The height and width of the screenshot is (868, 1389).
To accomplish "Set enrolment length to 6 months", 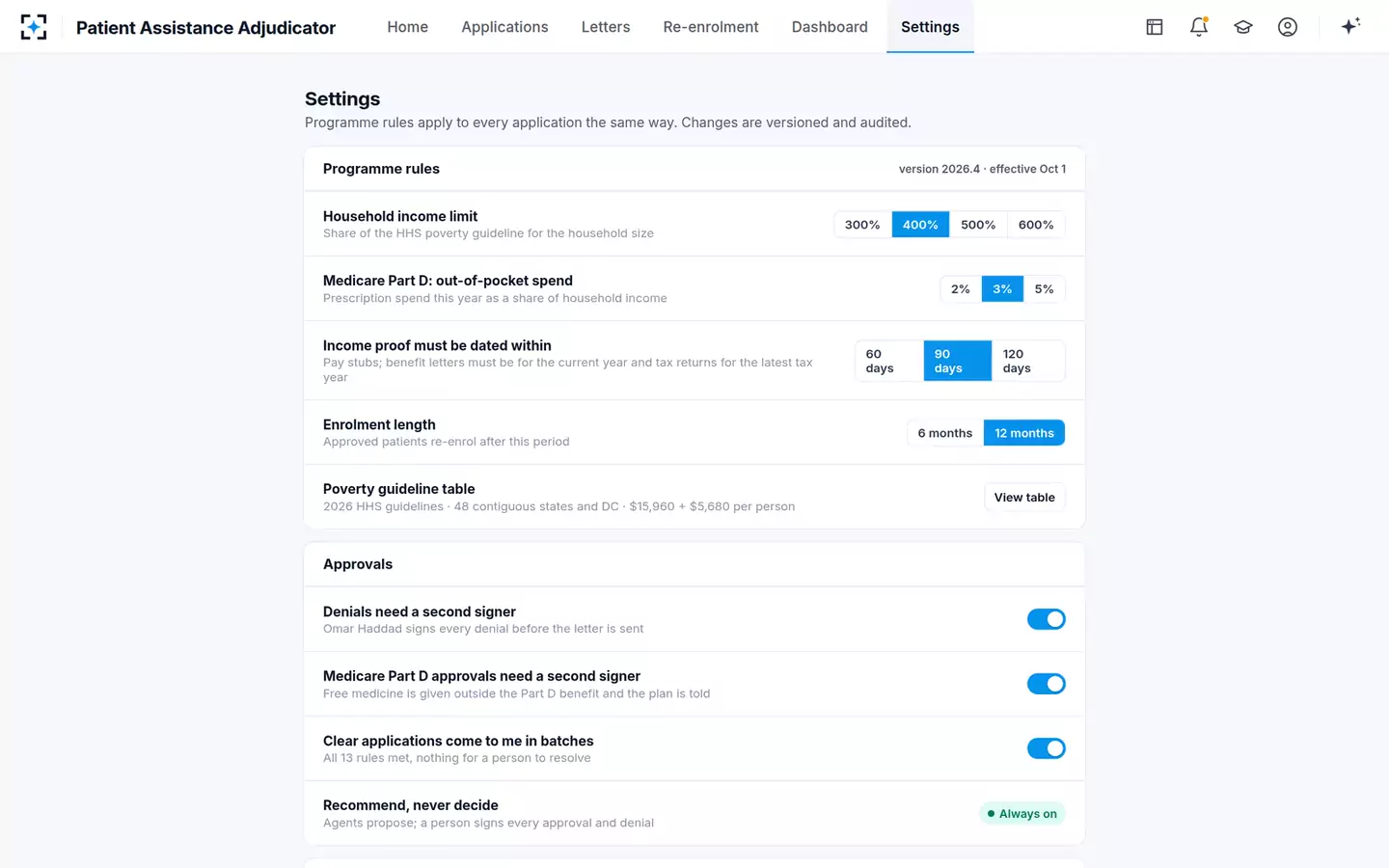I will point(944,433).
